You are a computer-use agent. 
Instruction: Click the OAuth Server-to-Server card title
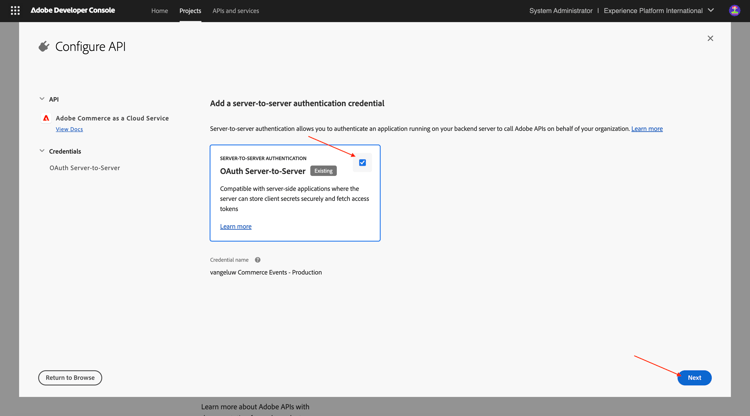pyautogui.click(x=263, y=171)
